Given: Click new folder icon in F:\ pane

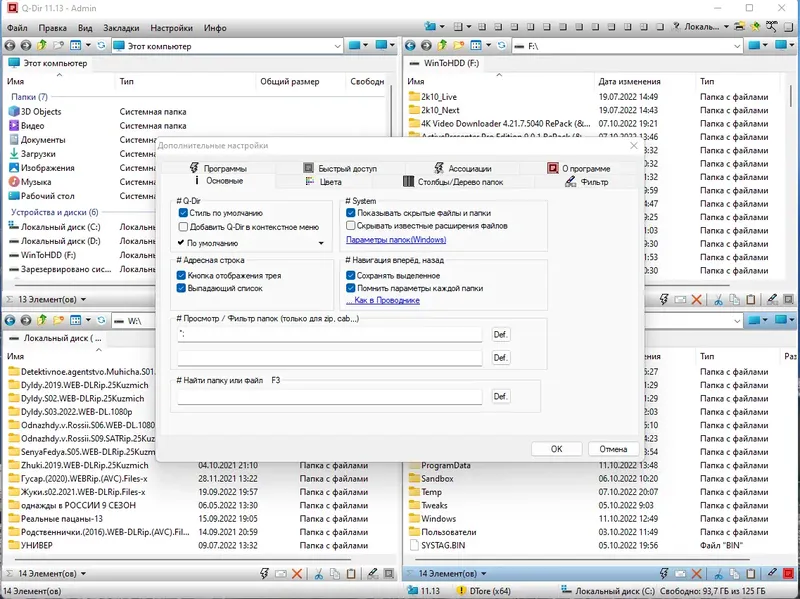Looking at the screenshot, I should click(x=459, y=45).
